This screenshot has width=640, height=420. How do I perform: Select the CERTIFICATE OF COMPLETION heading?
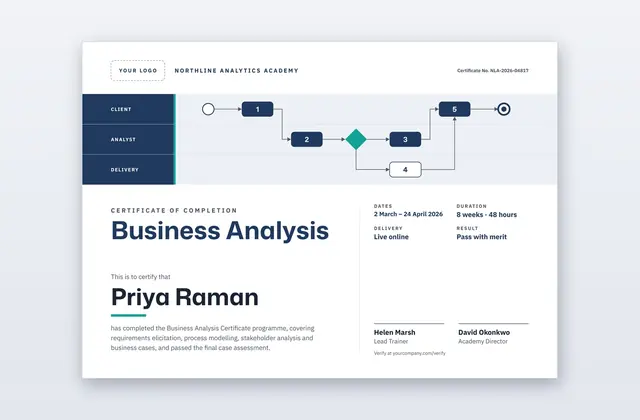[x=174, y=211]
